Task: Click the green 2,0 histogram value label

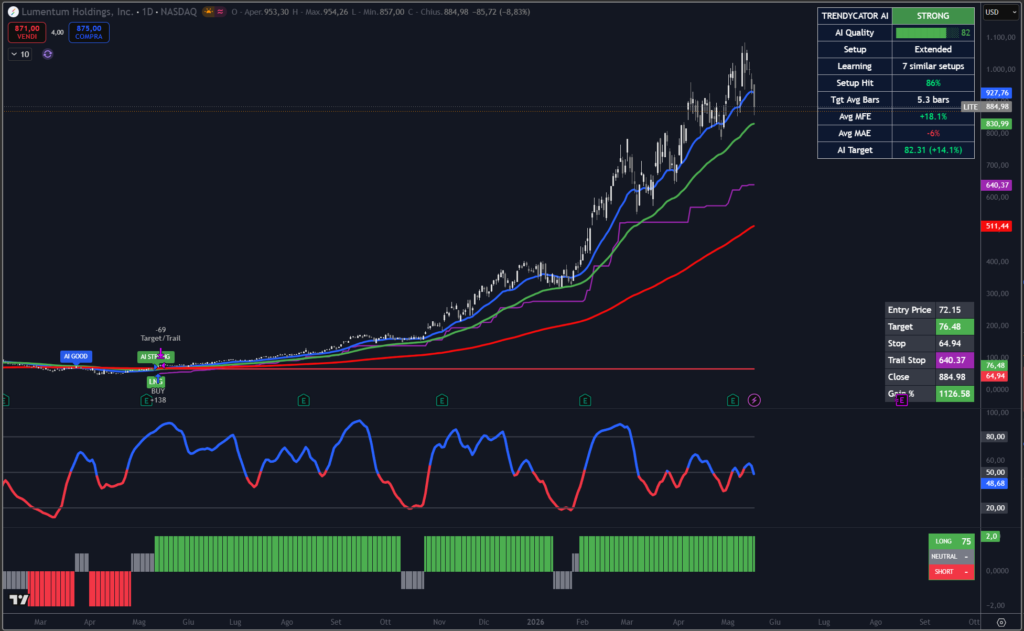Action: click(991, 536)
